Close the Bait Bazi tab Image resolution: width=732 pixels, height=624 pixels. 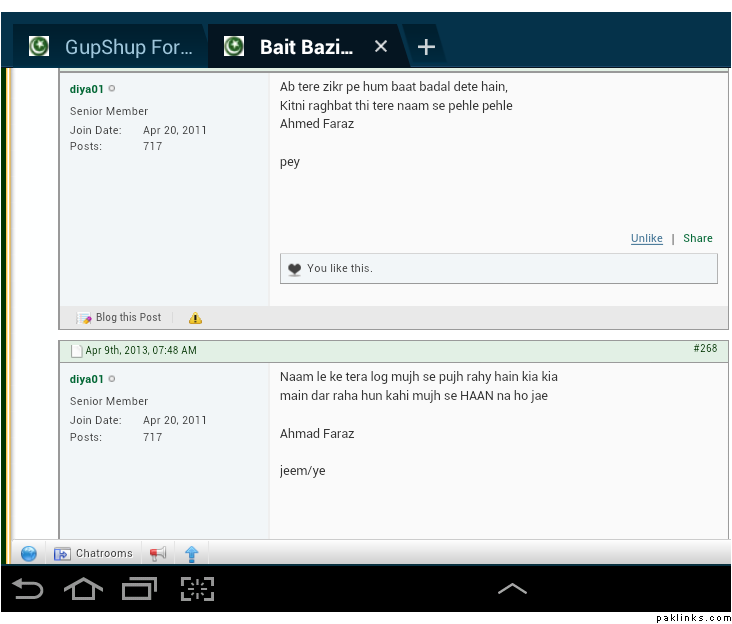pyautogui.click(x=380, y=47)
